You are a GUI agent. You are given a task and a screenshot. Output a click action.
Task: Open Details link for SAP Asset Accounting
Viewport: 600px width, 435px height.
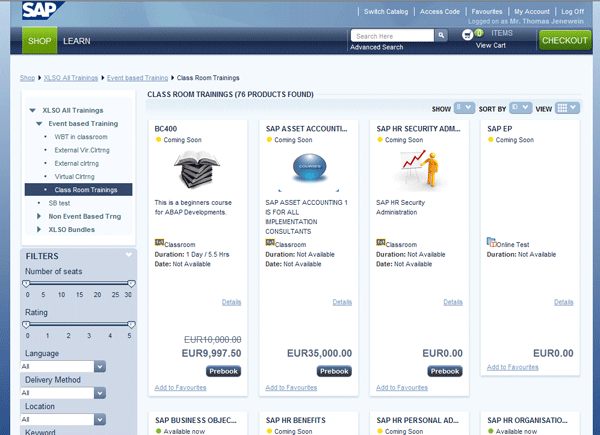coord(342,302)
